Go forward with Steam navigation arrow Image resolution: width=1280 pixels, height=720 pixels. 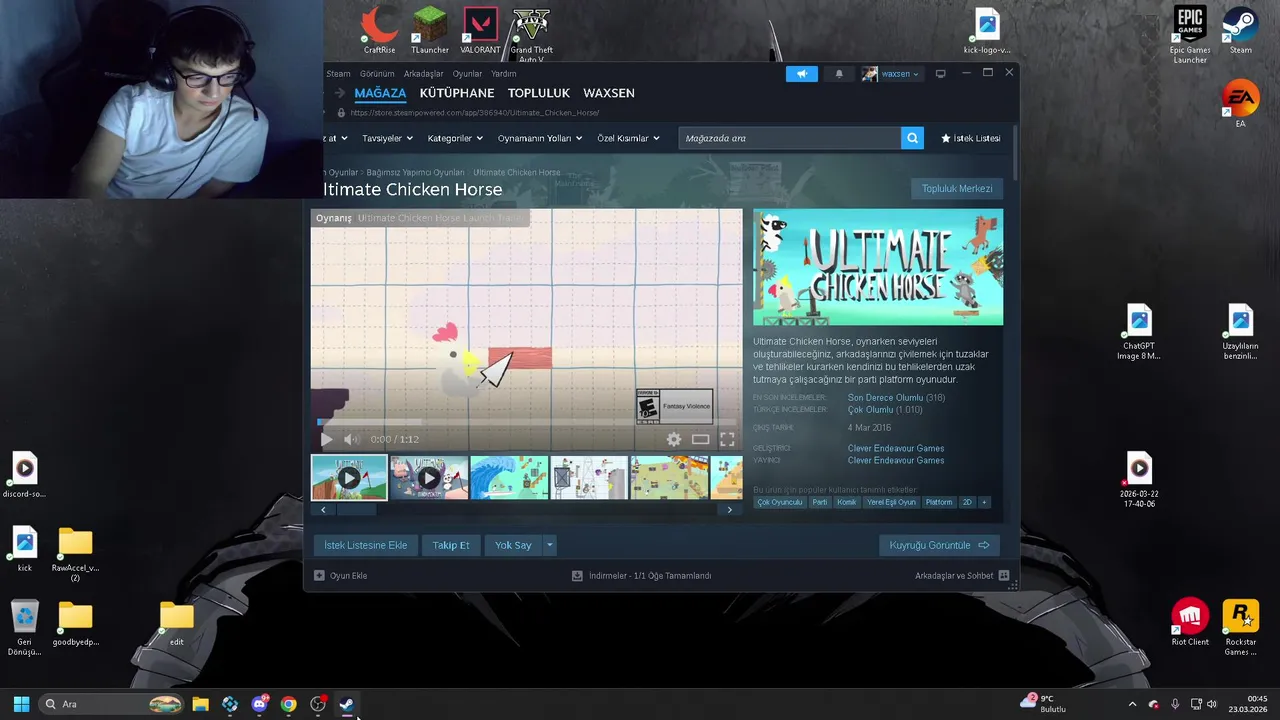[x=339, y=93]
